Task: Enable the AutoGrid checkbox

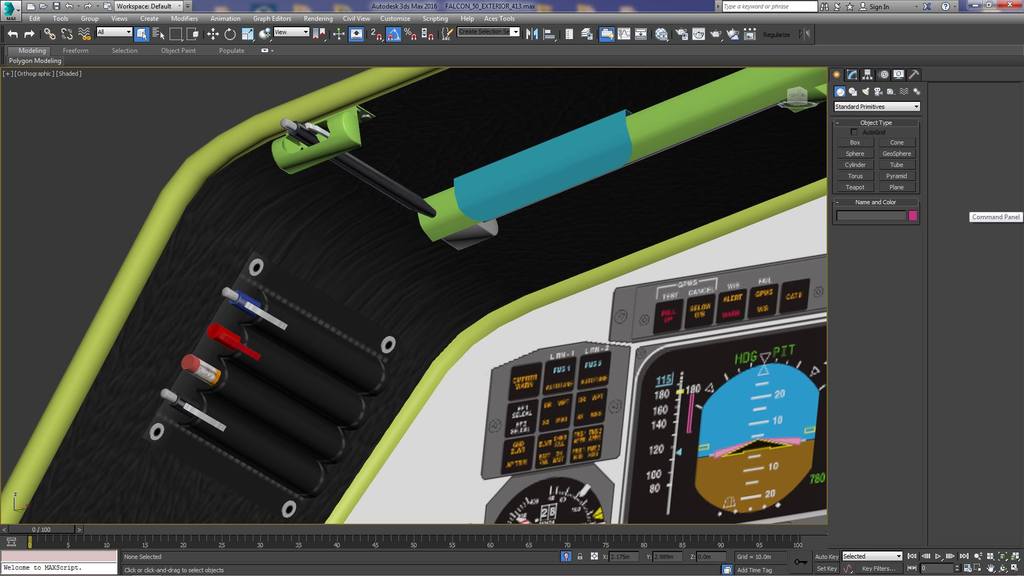Action: tap(855, 132)
